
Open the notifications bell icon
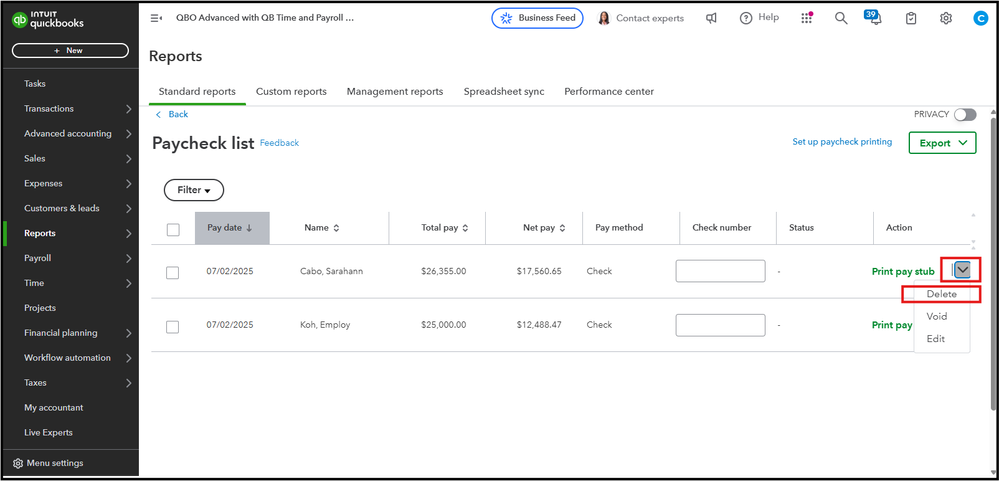coord(875,19)
